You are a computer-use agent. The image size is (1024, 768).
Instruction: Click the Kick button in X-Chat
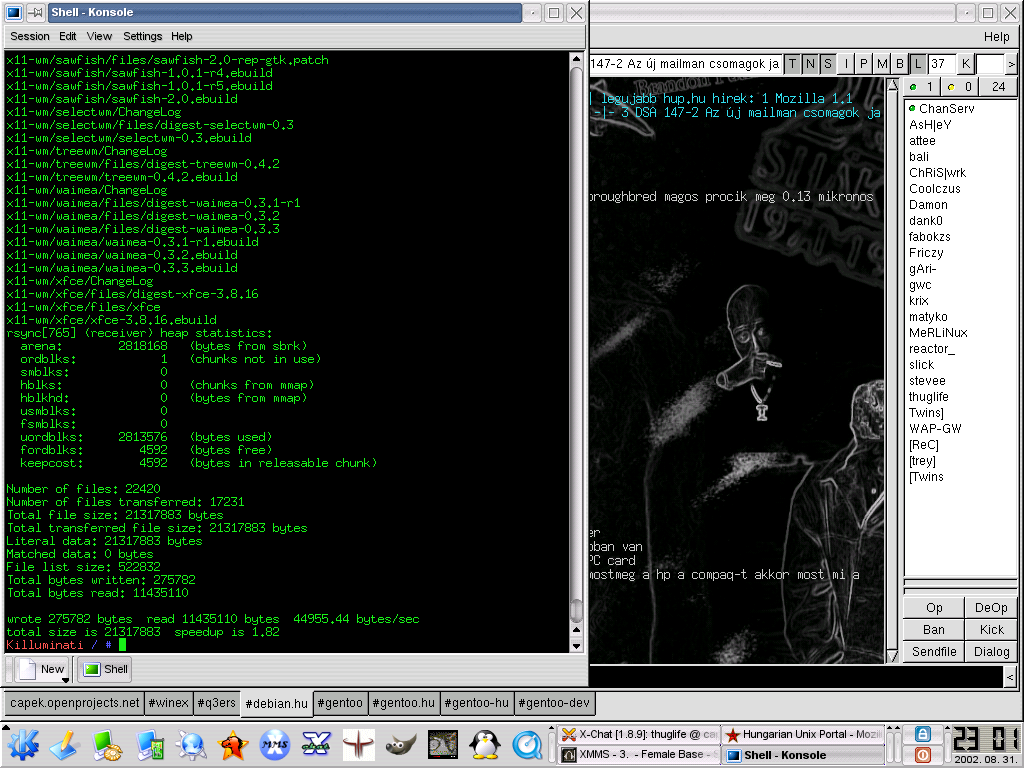click(991, 630)
